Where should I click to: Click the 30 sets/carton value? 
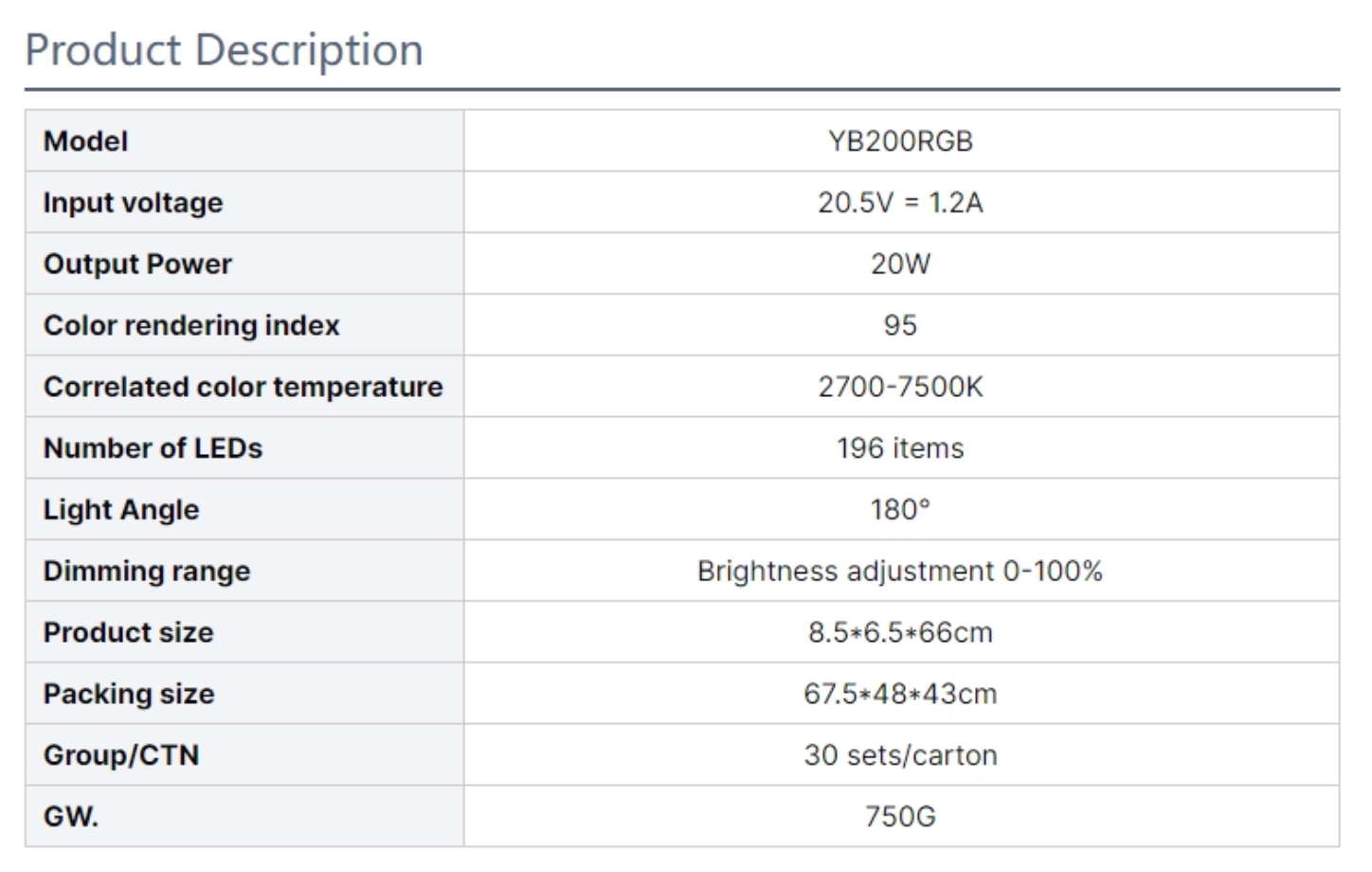900,755
